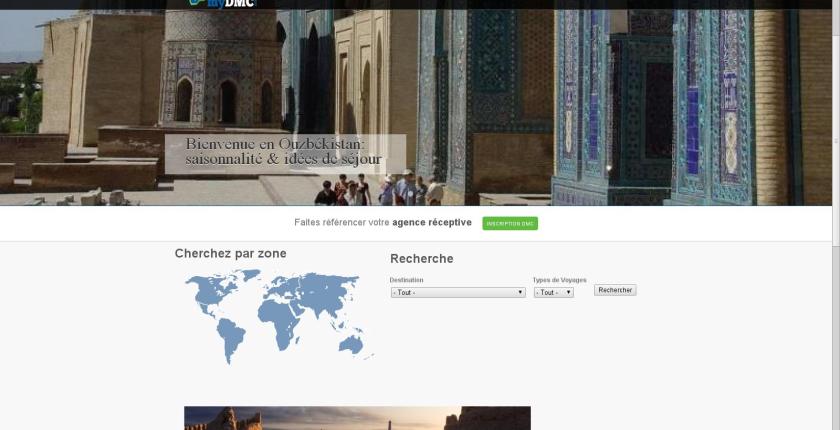
Task: Select North America on the world map
Action: [212, 292]
